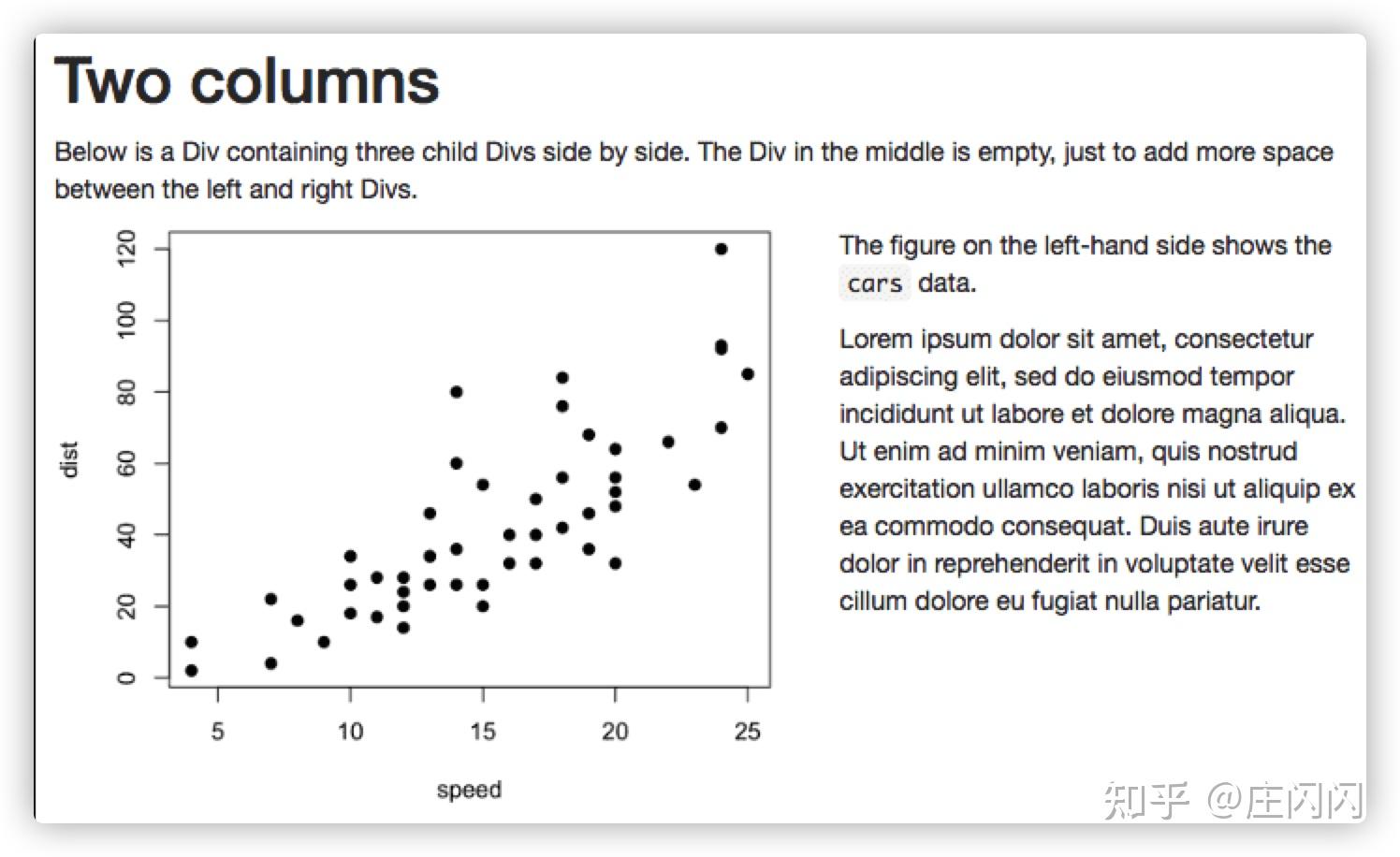Click the Zhihu watermark in bottom corner

coord(1232,801)
